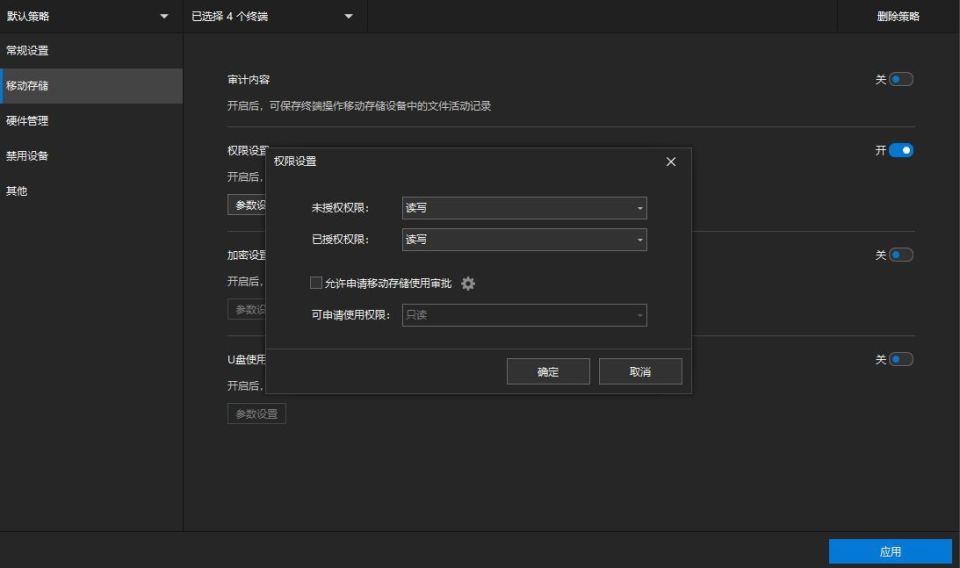Screen dimensions: 960x568
Task: Click 删除策略 at top right
Action: coord(898,17)
